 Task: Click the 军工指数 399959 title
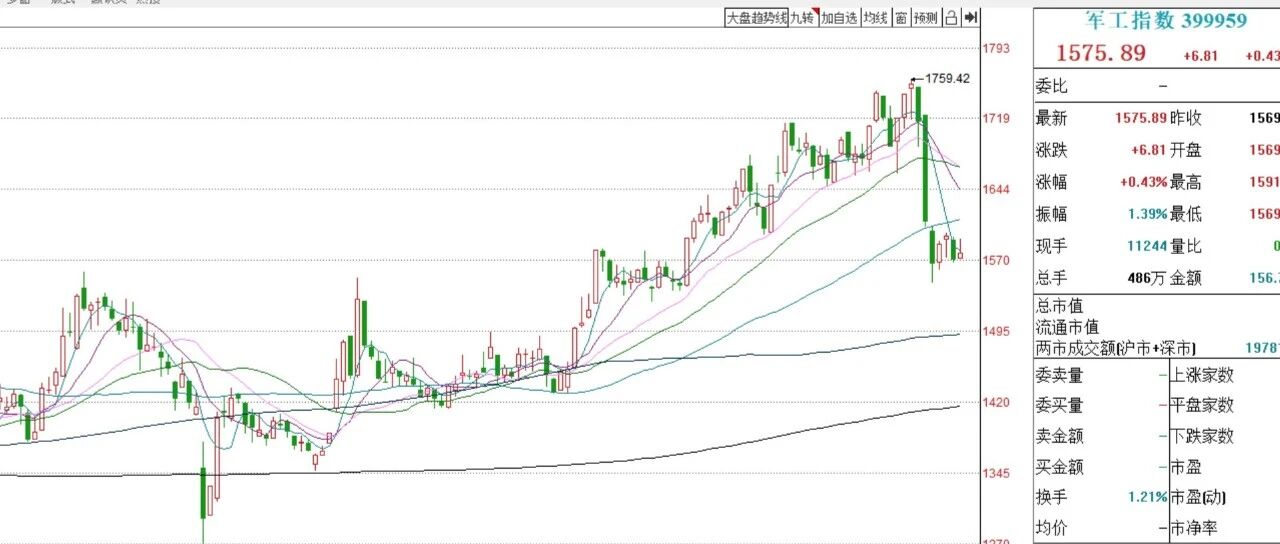pos(1166,20)
